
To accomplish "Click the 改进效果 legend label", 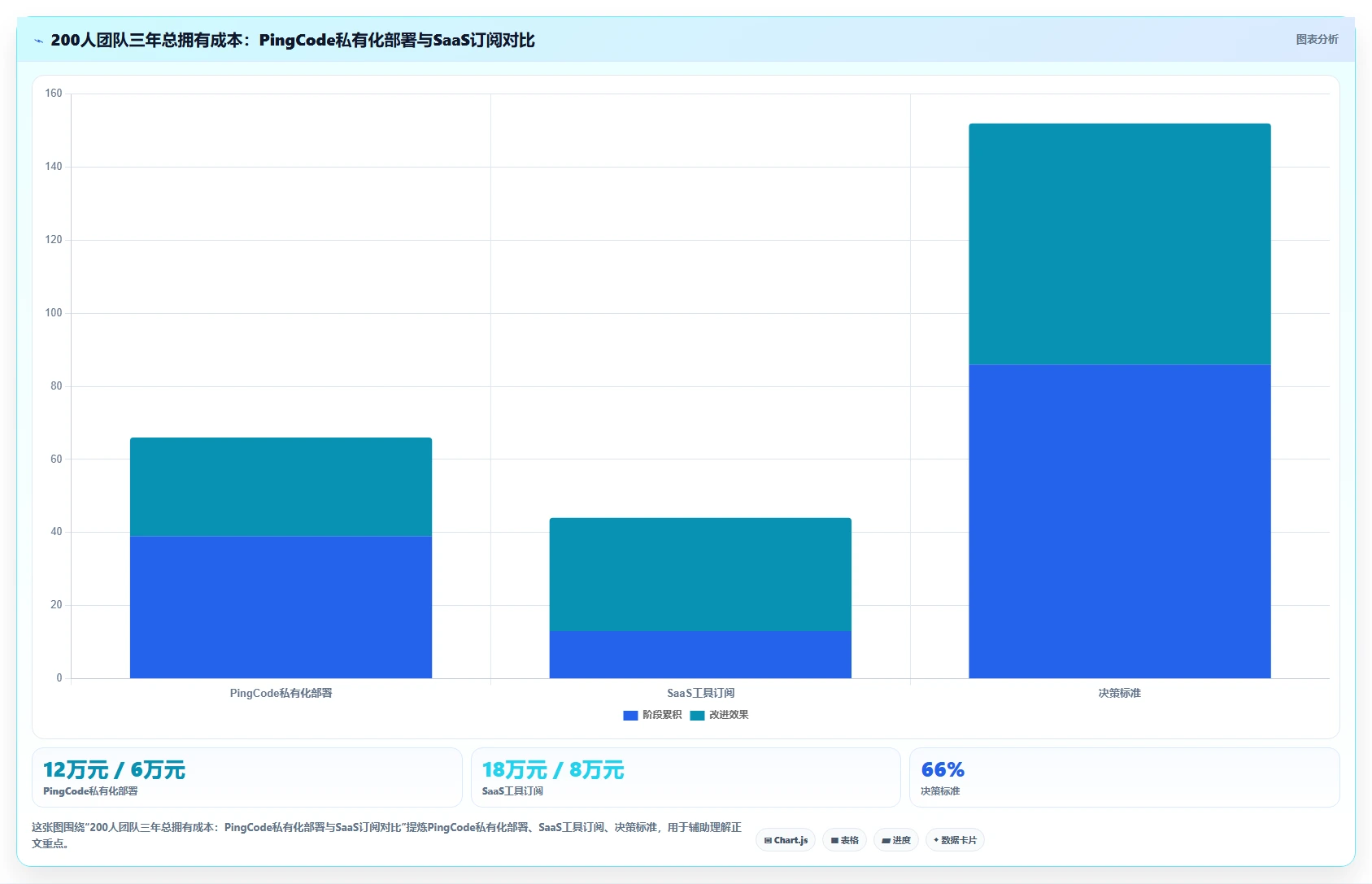I will (x=729, y=715).
